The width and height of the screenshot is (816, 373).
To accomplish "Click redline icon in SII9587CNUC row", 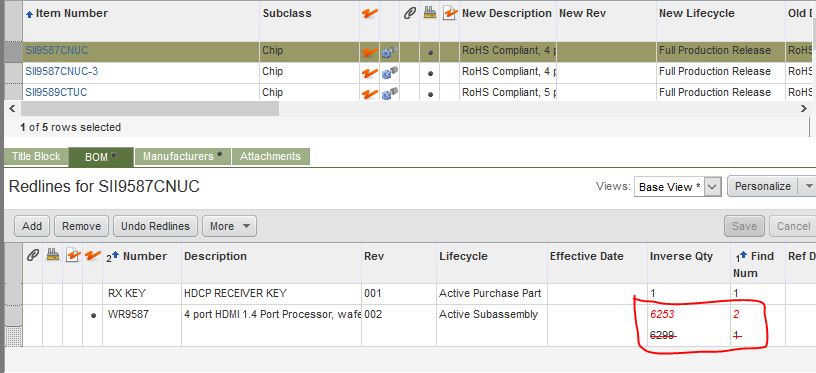I will tap(369, 52).
